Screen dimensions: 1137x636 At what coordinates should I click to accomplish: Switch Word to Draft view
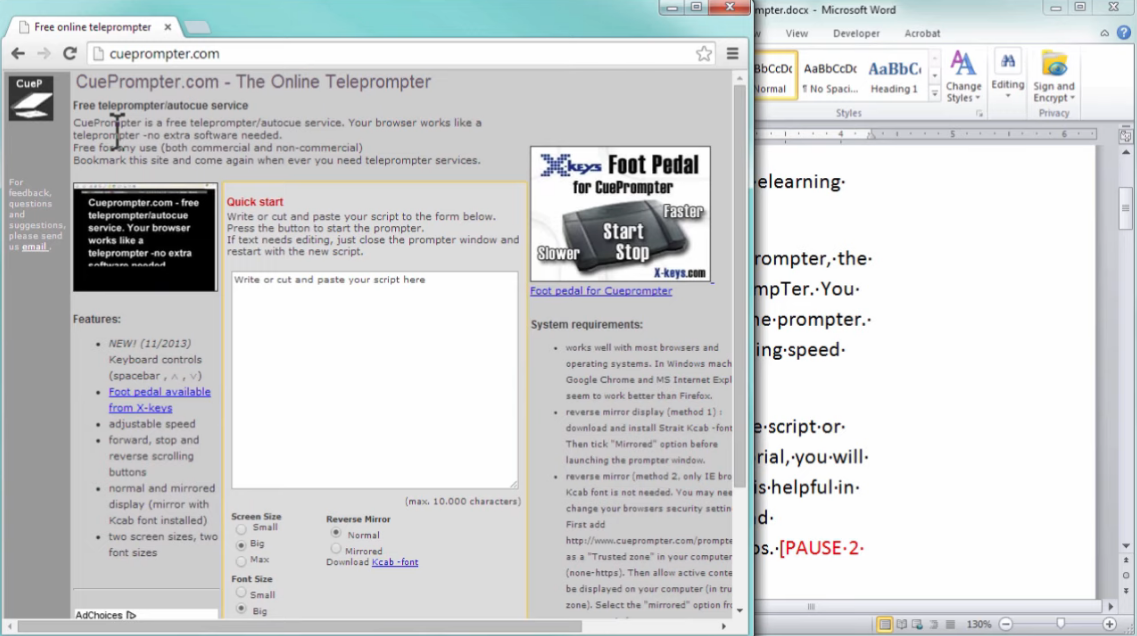point(948,623)
